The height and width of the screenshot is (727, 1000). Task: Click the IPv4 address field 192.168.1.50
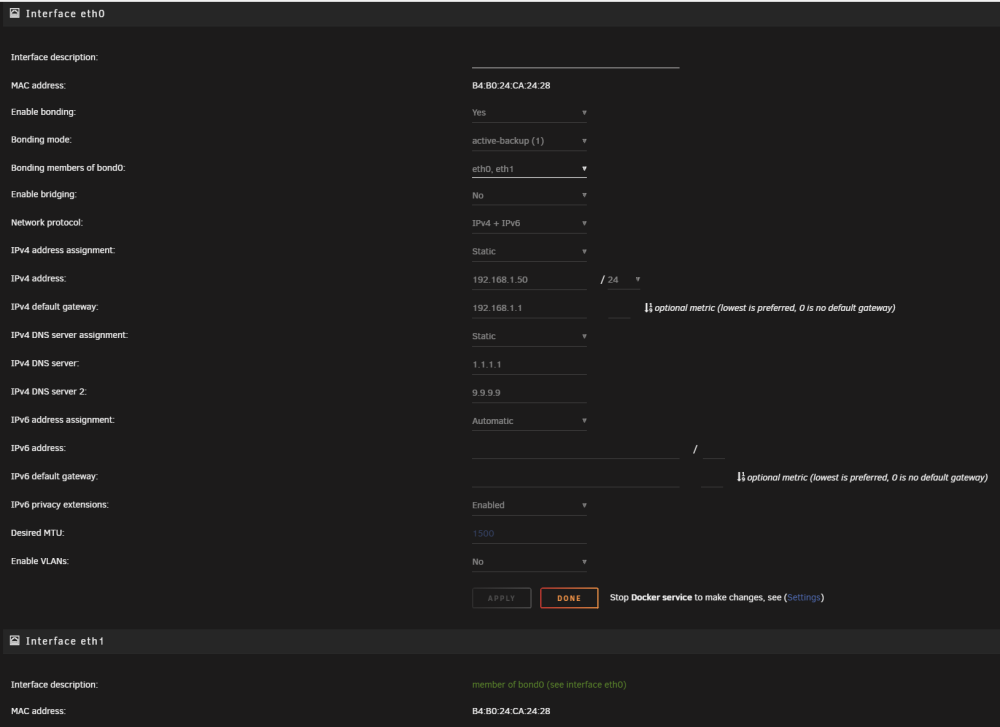tap(529, 280)
